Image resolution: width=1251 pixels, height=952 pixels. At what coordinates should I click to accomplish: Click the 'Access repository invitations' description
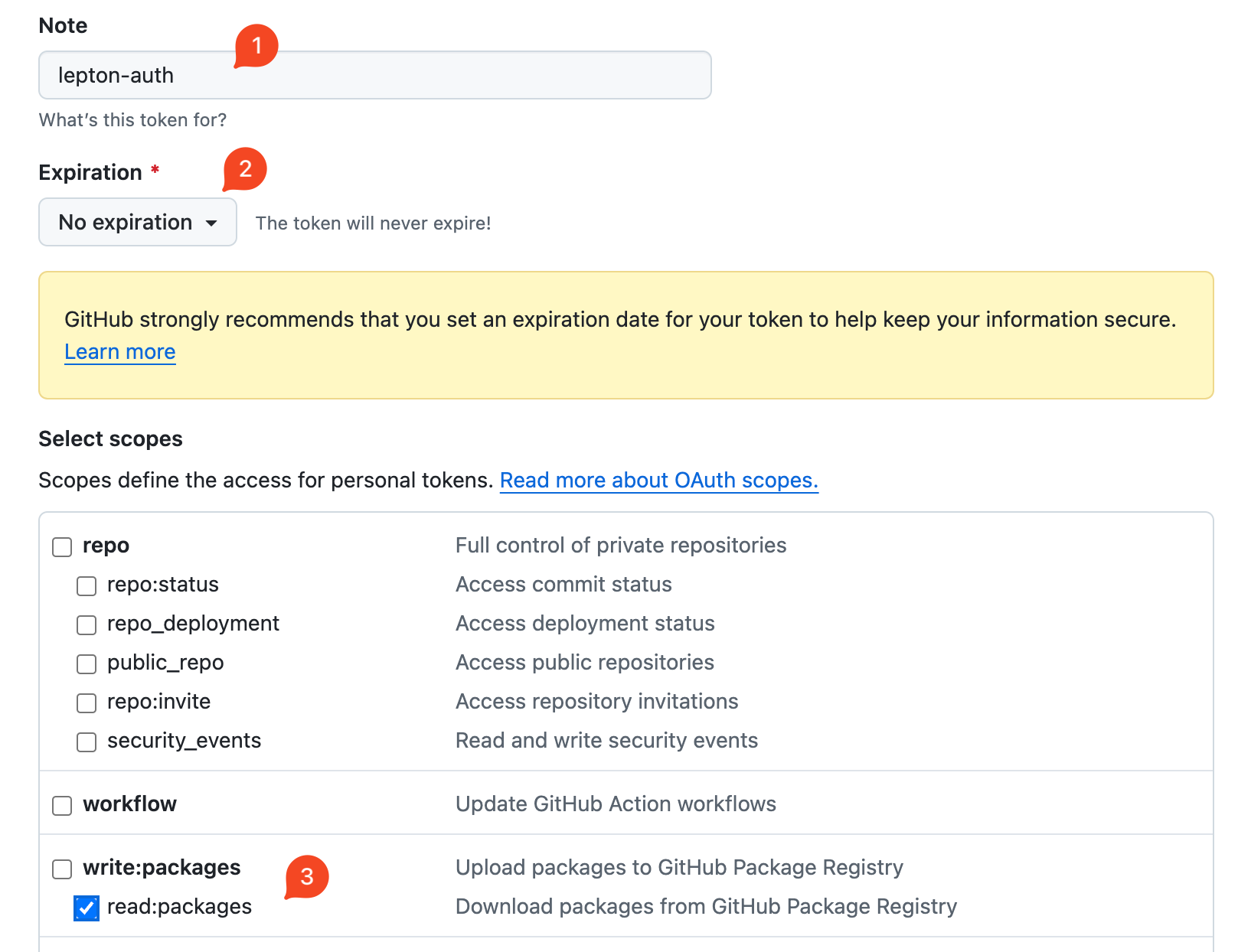[x=597, y=701]
